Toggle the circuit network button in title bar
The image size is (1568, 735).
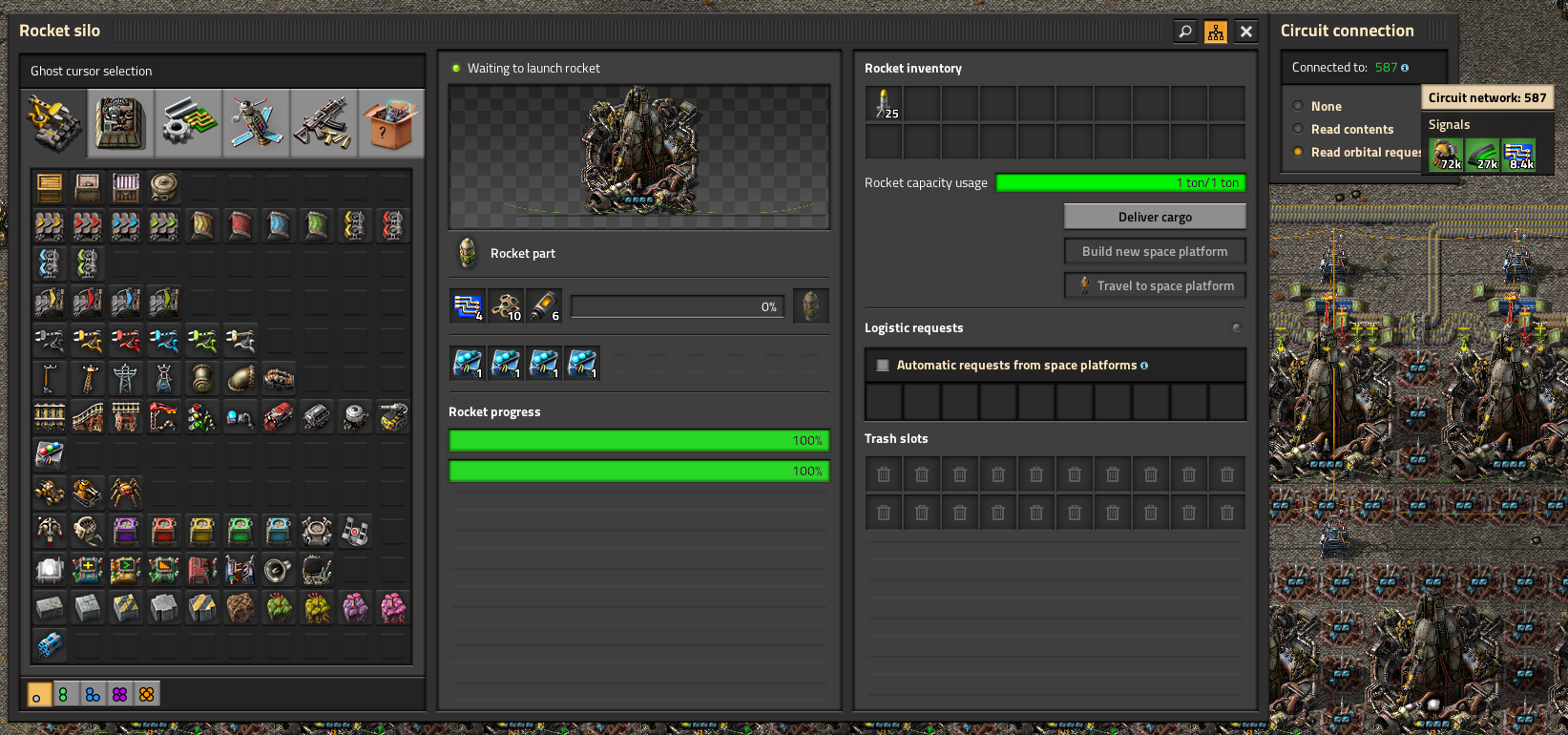tap(1215, 31)
